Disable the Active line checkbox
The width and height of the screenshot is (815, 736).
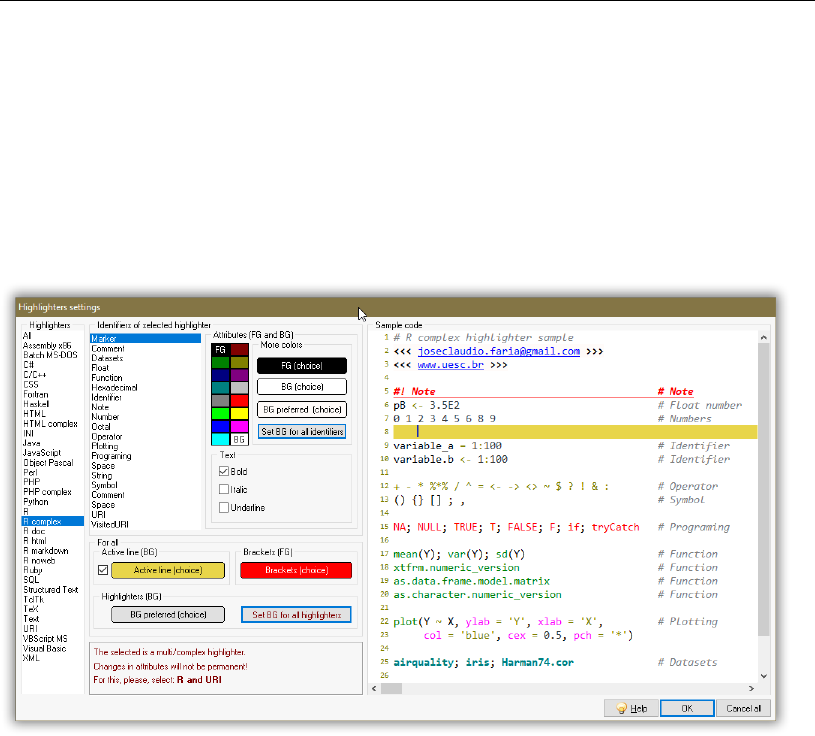(101, 570)
